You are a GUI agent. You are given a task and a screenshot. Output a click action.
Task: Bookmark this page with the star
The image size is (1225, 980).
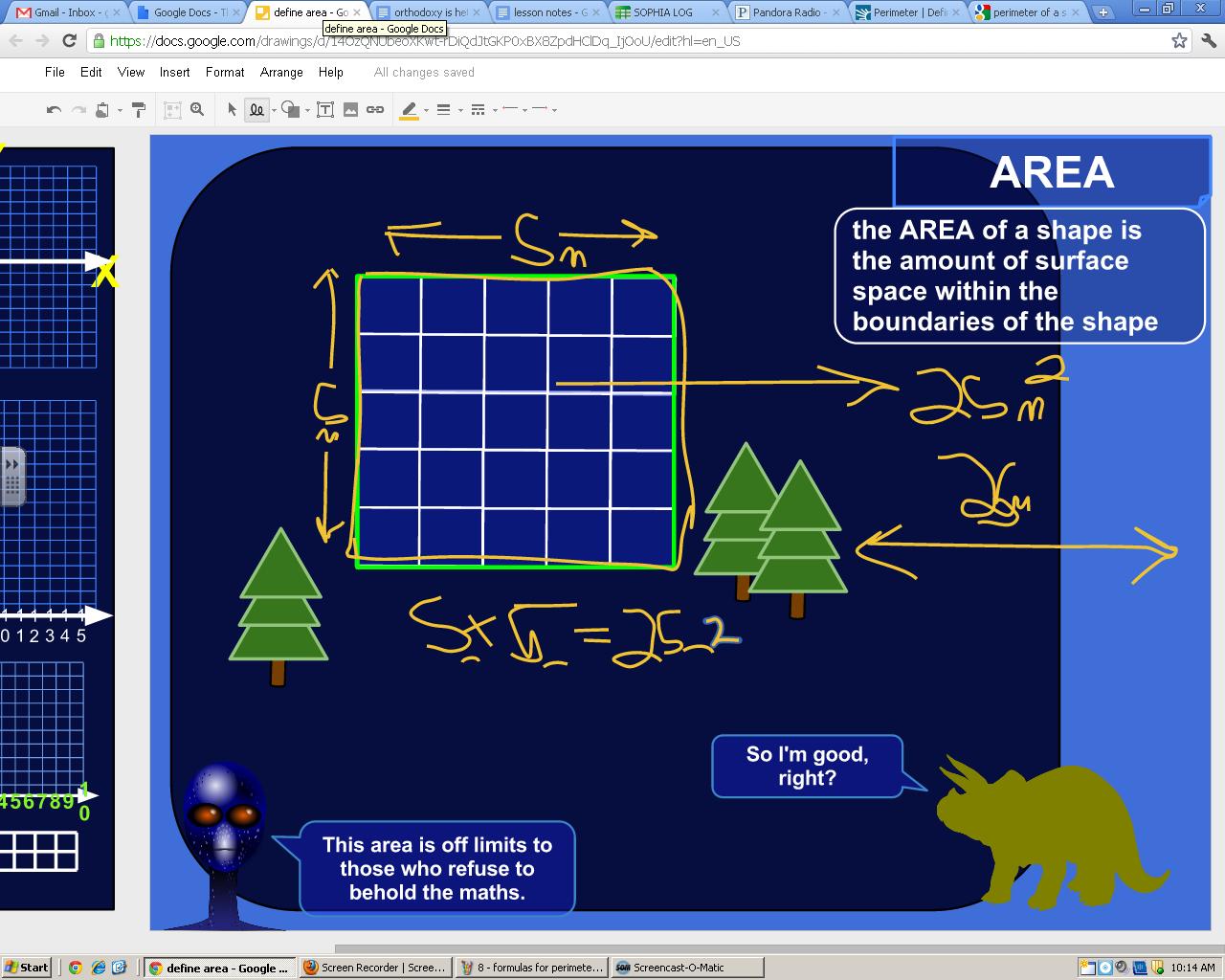coord(1179,41)
